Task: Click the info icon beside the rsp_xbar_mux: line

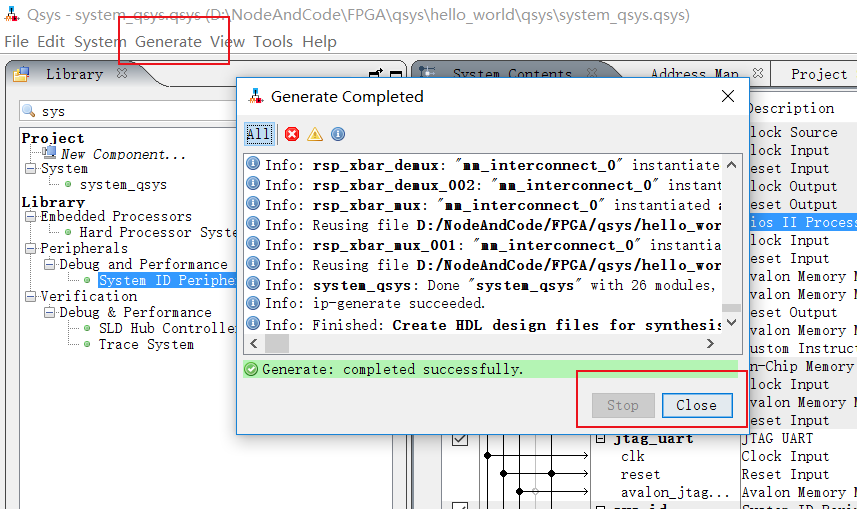Action: click(x=253, y=203)
